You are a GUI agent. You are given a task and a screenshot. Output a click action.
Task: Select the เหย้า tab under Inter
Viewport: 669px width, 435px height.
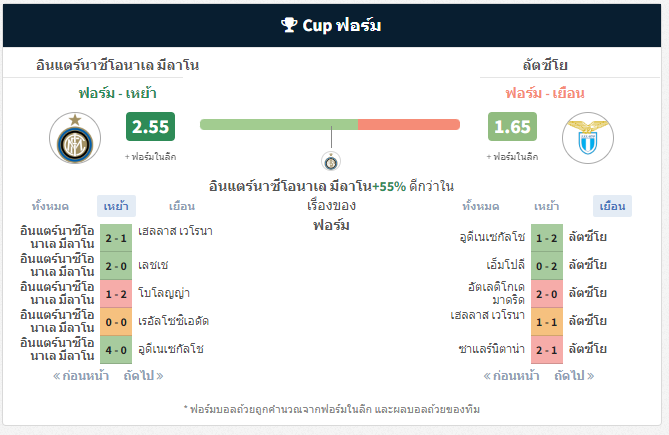pyautogui.click(x=116, y=206)
